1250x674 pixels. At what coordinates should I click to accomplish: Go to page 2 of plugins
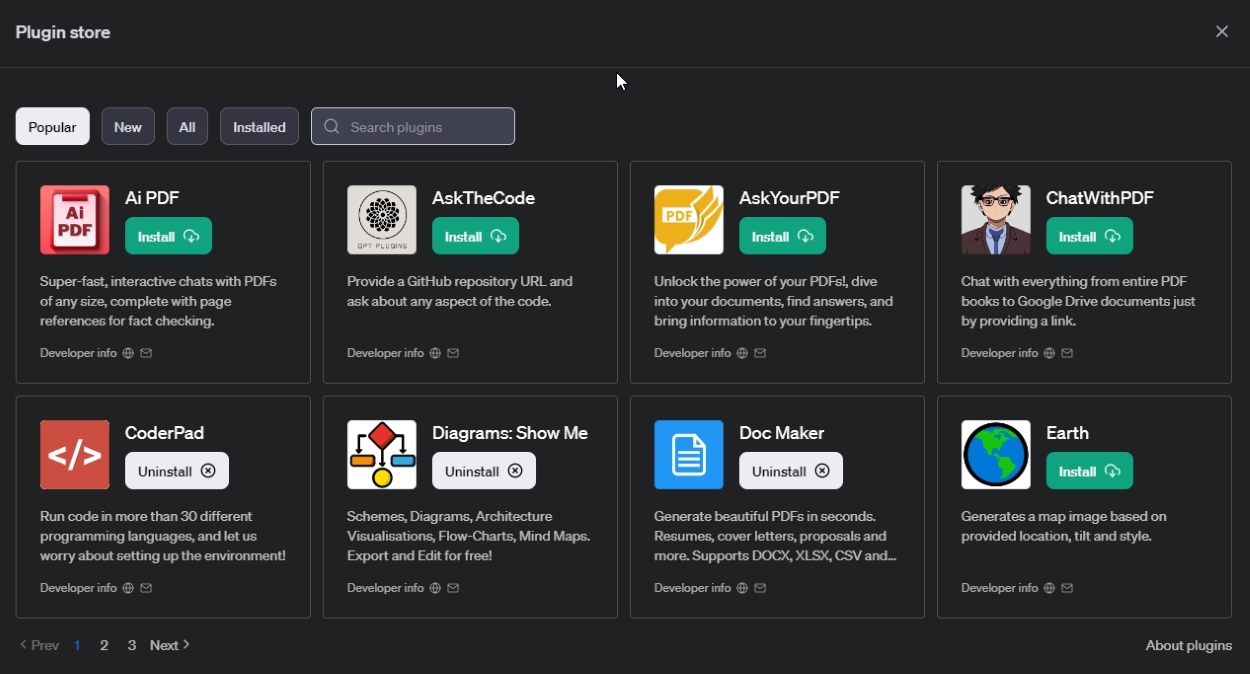click(x=104, y=645)
